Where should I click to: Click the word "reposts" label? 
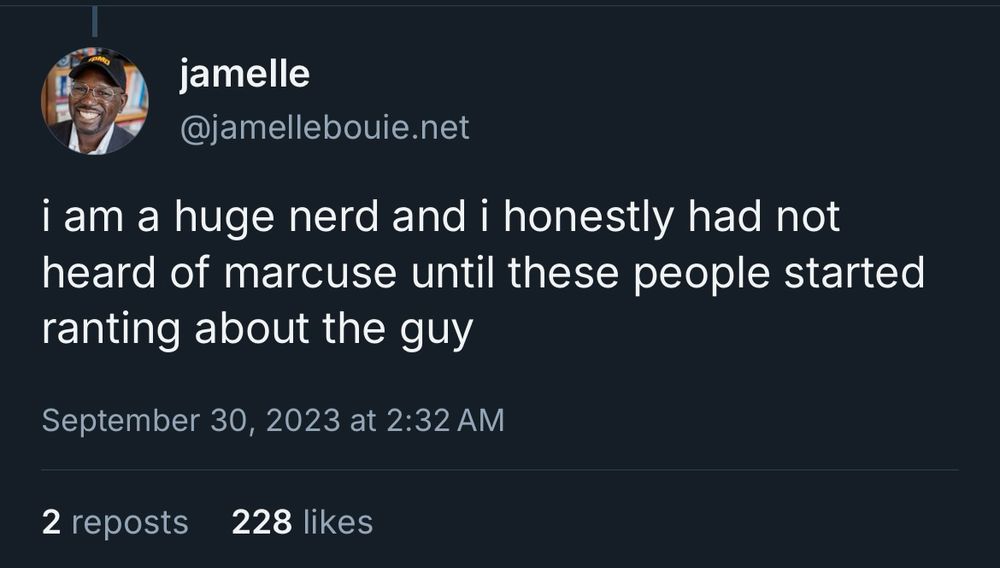[x=130, y=522]
